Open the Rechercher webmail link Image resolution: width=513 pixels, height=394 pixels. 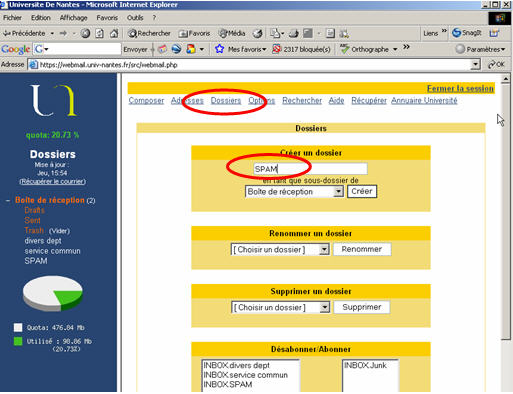302,100
